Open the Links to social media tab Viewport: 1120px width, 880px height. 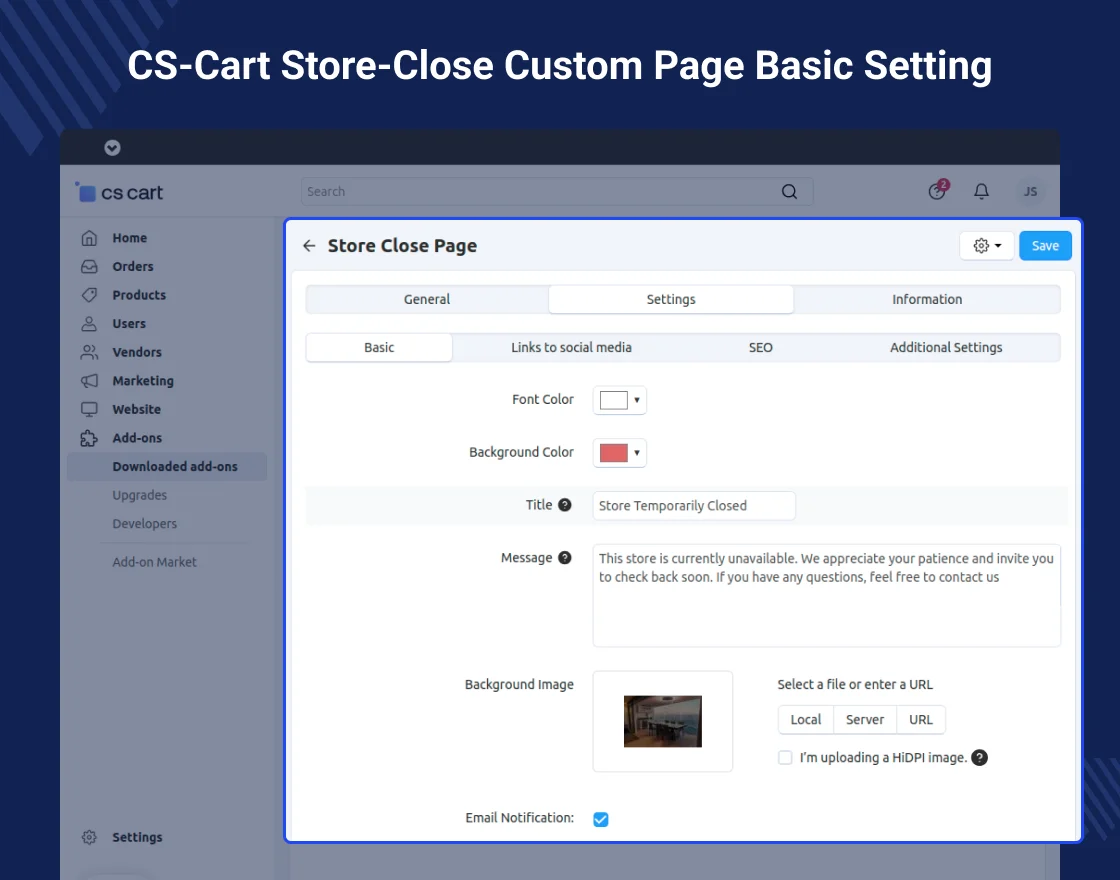(x=571, y=347)
